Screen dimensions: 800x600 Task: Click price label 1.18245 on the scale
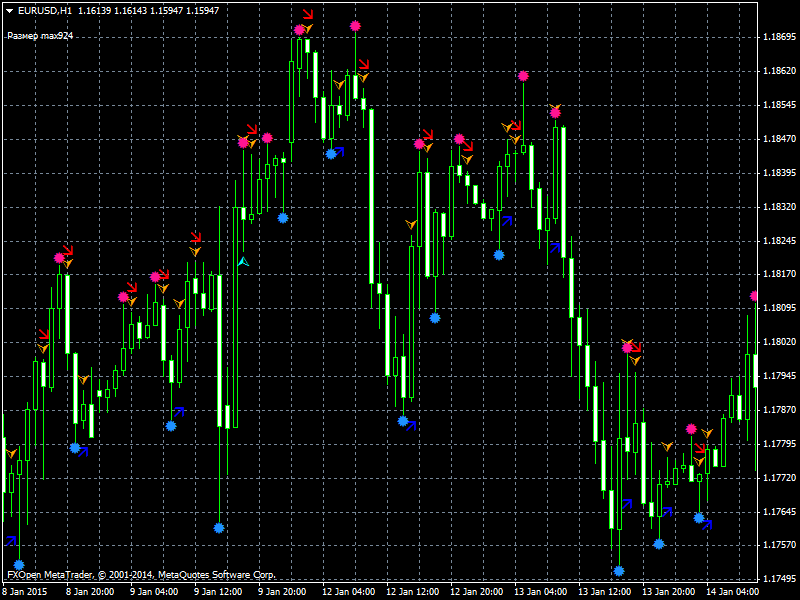pyautogui.click(x=779, y=240)
